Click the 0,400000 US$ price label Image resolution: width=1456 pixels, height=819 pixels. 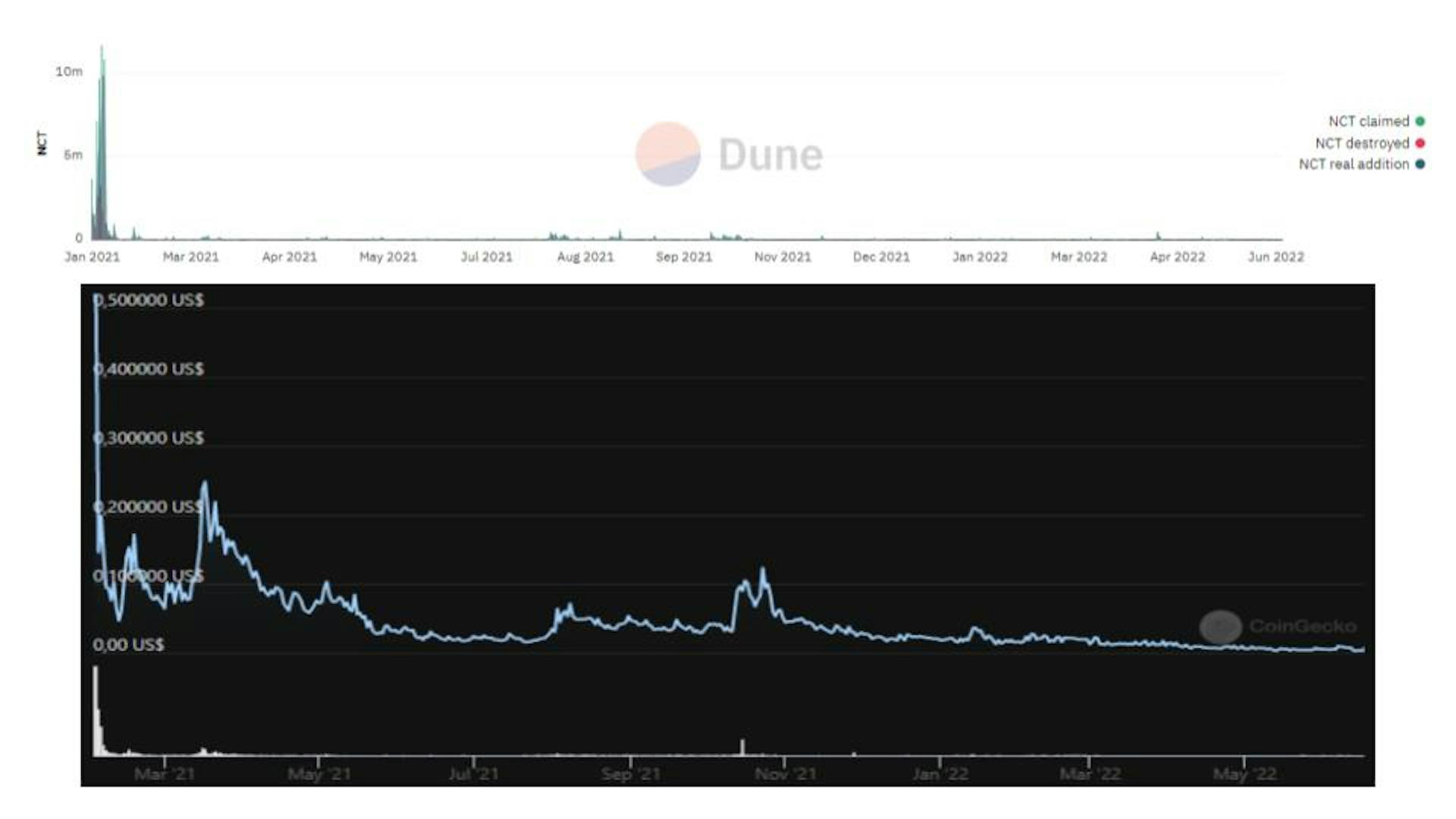tap(149, 369)
